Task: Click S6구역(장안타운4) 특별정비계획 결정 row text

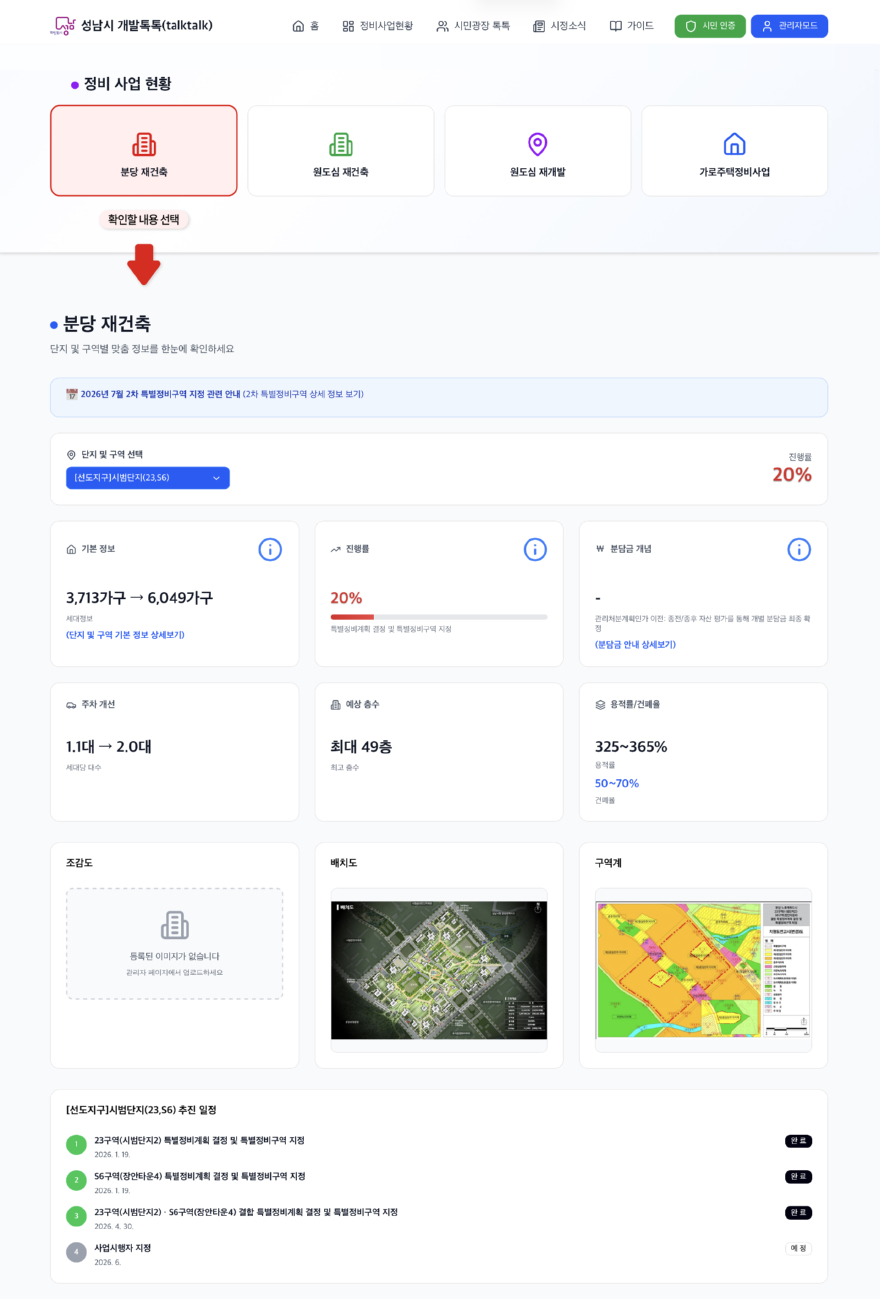Action: coord(200,1177)
